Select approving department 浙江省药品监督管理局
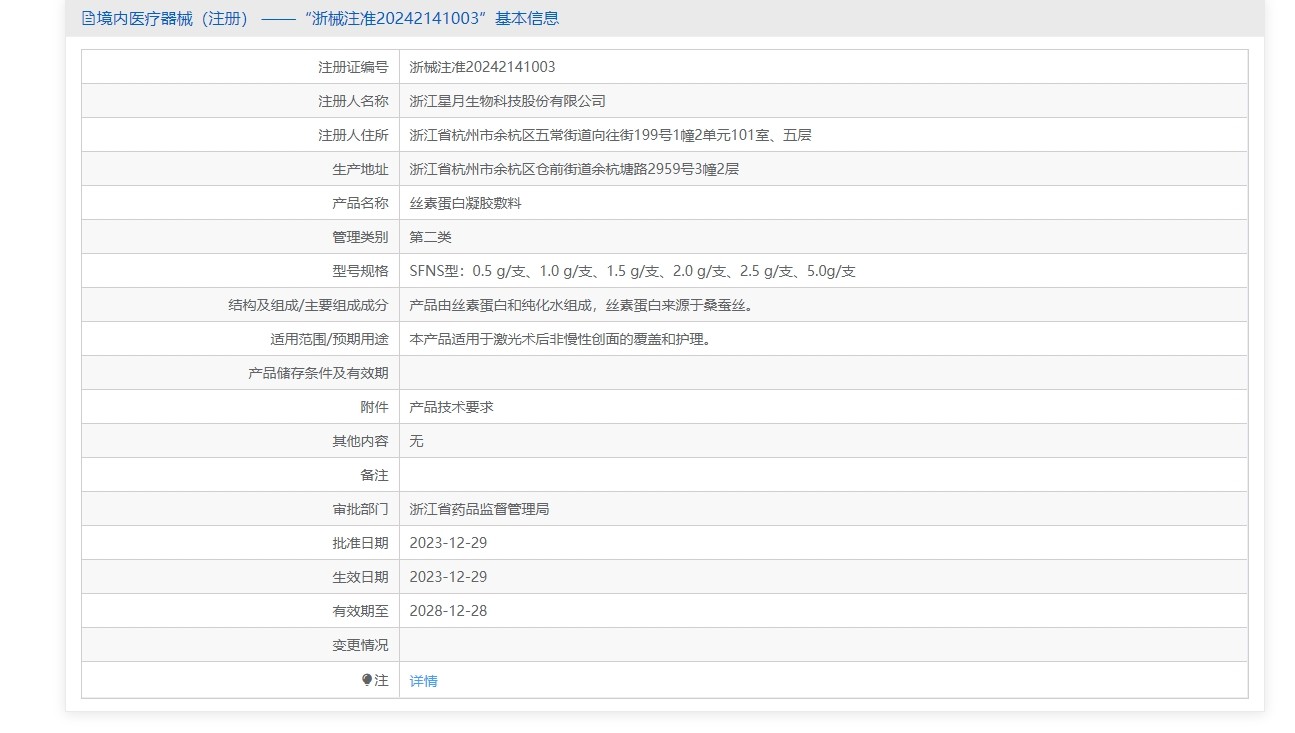Image resolution: width=1295 pixels, height=733 pixels. 480,509
